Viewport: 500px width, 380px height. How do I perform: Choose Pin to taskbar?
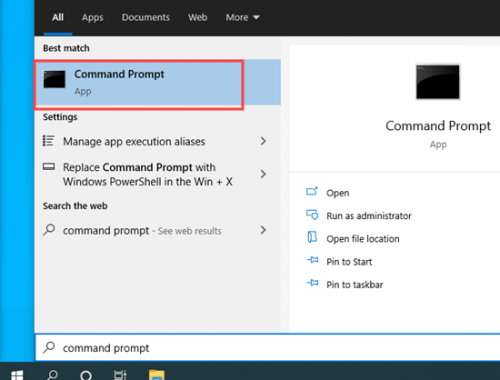[x=355, y=285]
